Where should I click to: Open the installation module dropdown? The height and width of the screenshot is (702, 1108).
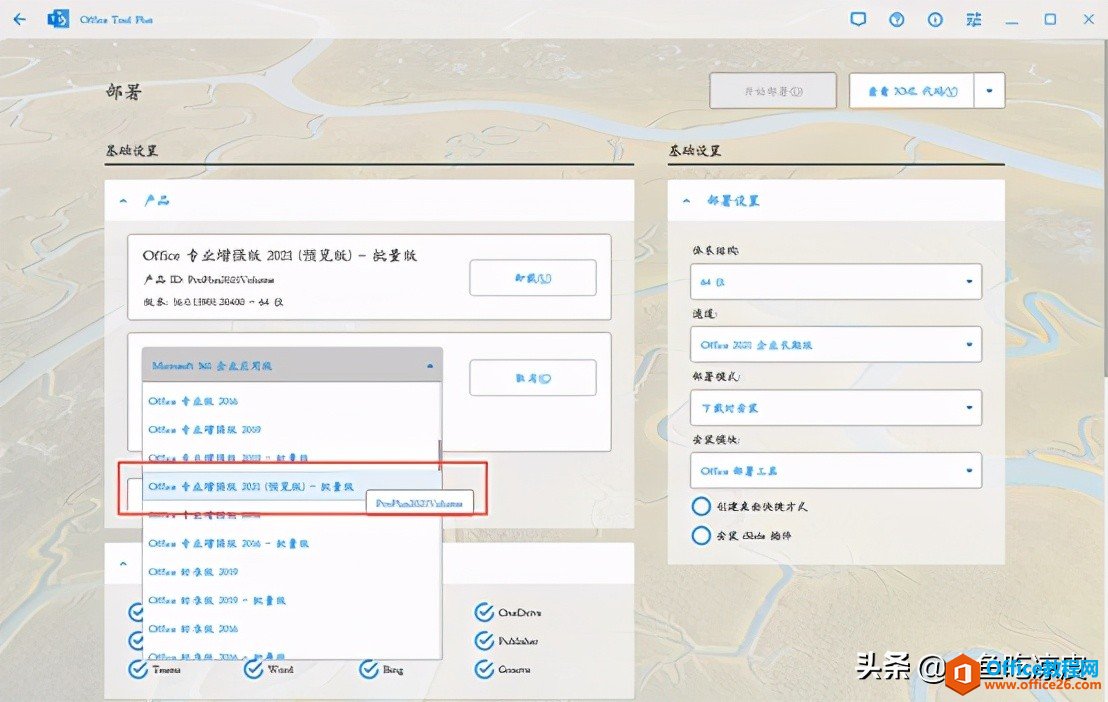(836, 470)
